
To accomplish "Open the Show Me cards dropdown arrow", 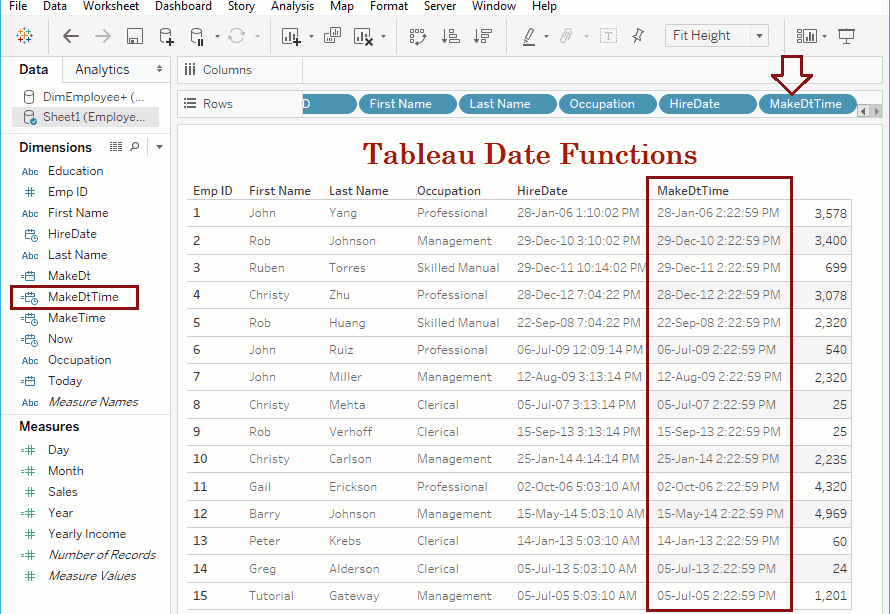I will 824,37.
